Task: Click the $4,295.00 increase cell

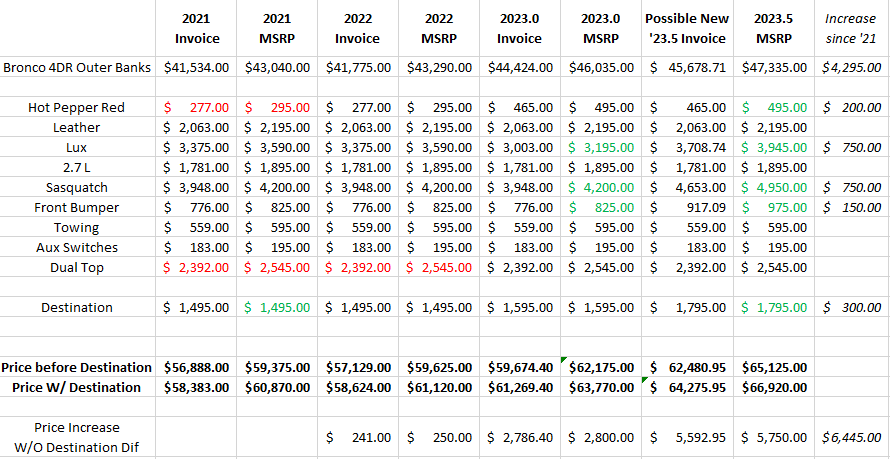Action: coord(852,68)
